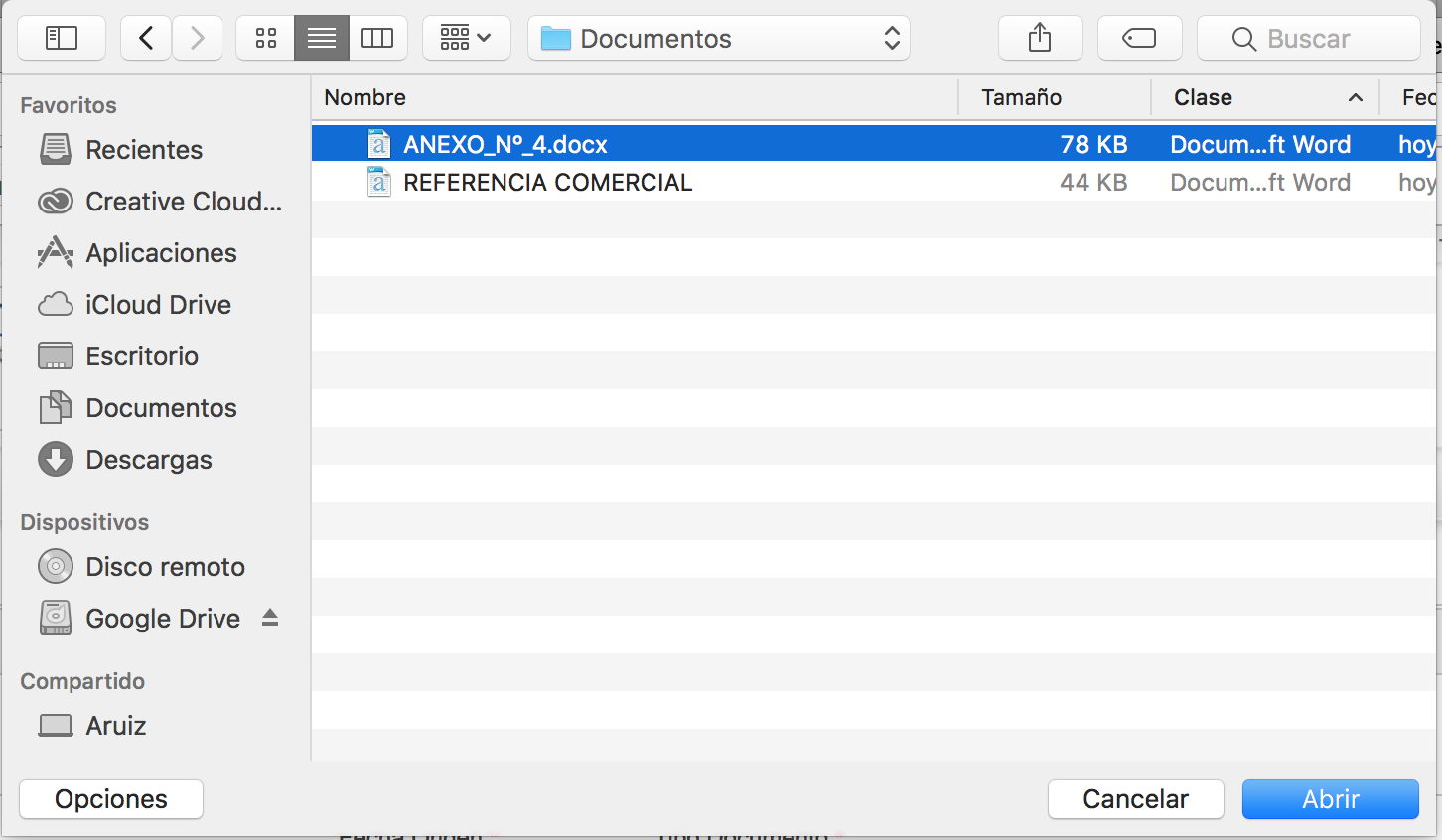
Task: Focus the Buscar search field
Action: (1309, 39)
